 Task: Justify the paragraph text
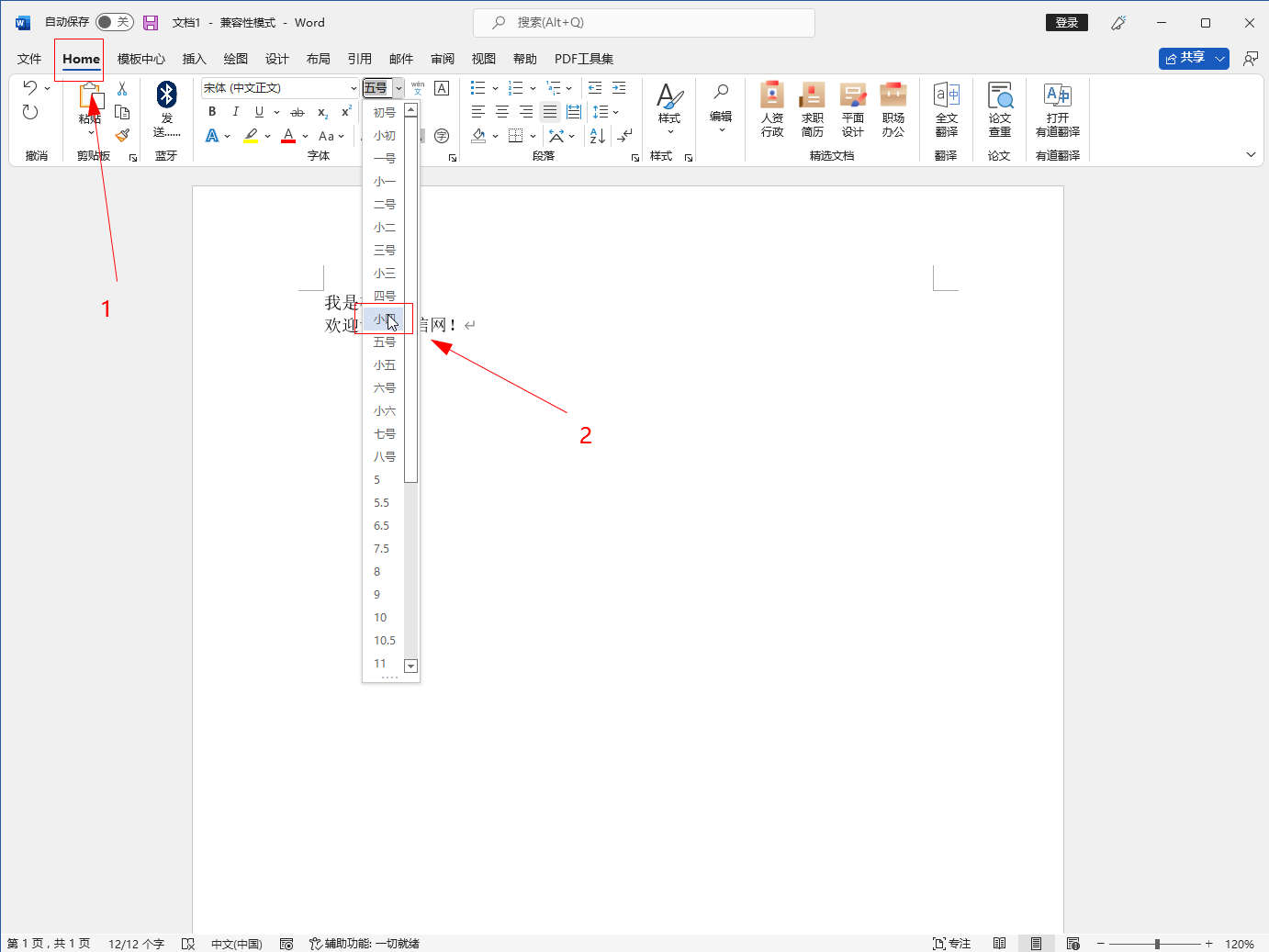pyautogui.click(x=550, y=112)
